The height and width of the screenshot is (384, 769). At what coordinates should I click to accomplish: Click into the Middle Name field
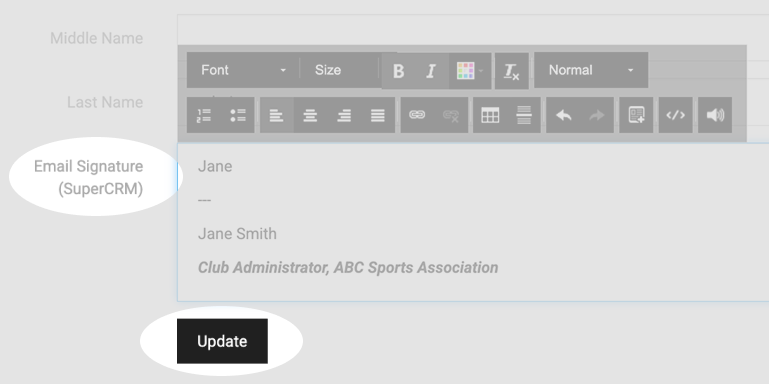(x=473, y=30)
